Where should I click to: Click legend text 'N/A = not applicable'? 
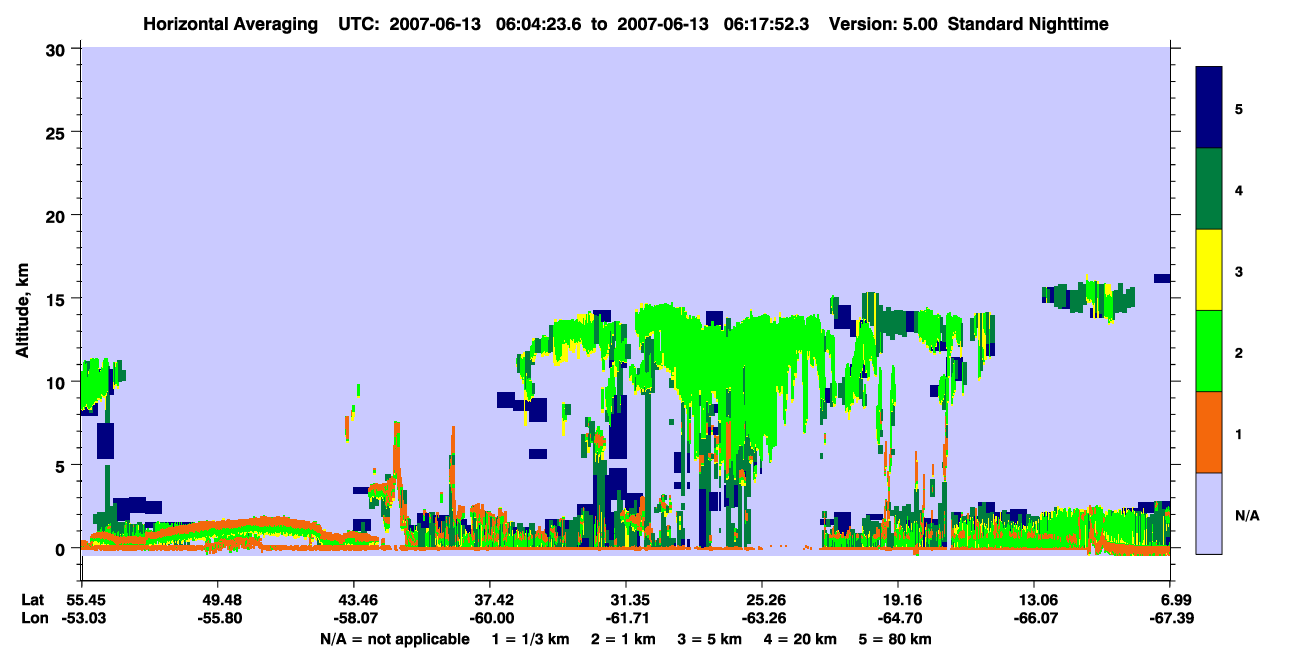[395, 639]
